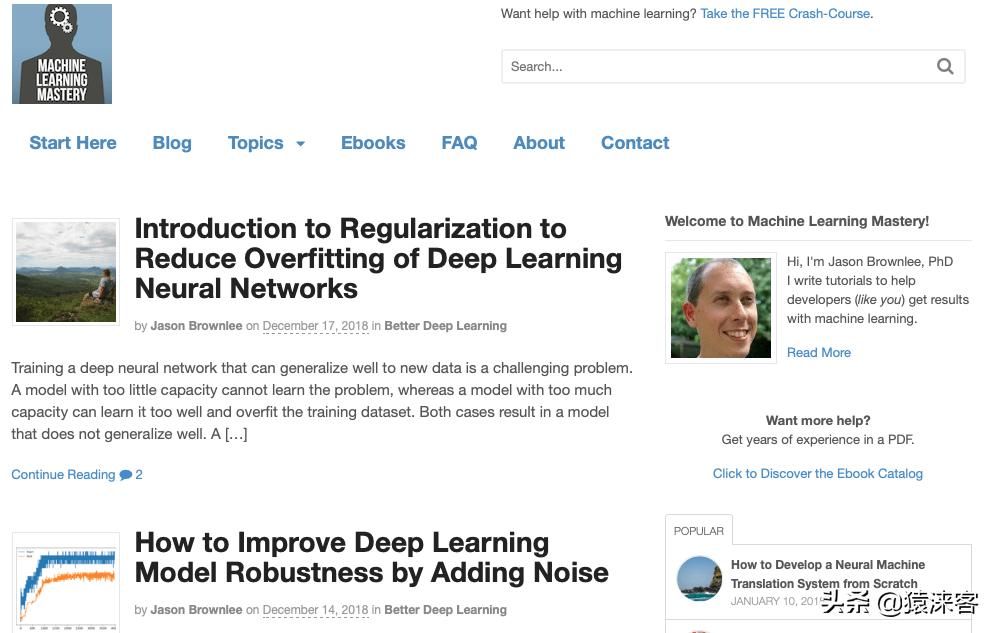Viewport: 997px width, 633px height.
Task: Click the December 17, 2018 date text
Action: click(315, 326)
